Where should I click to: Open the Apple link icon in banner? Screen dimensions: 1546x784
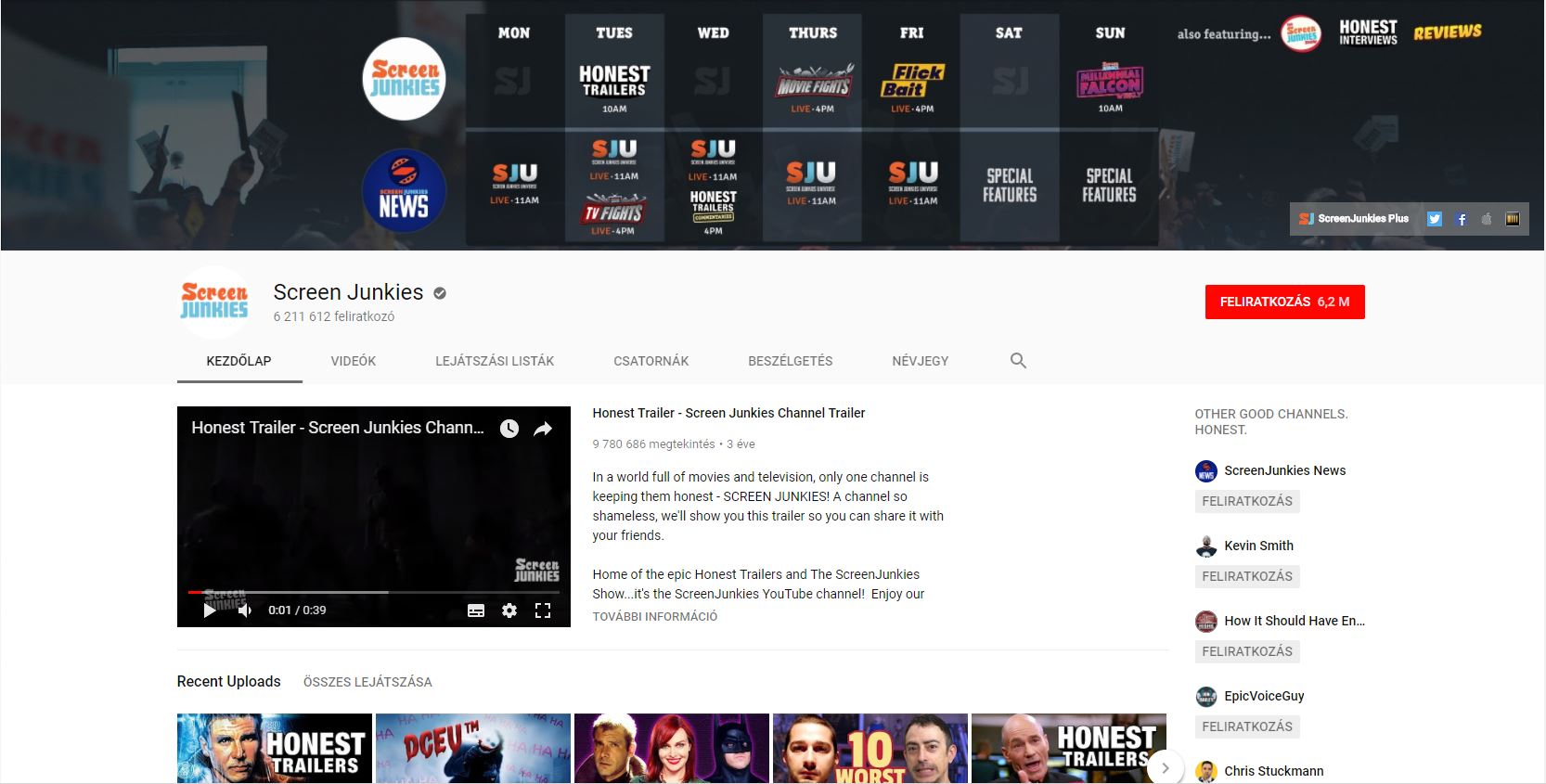1487,219
